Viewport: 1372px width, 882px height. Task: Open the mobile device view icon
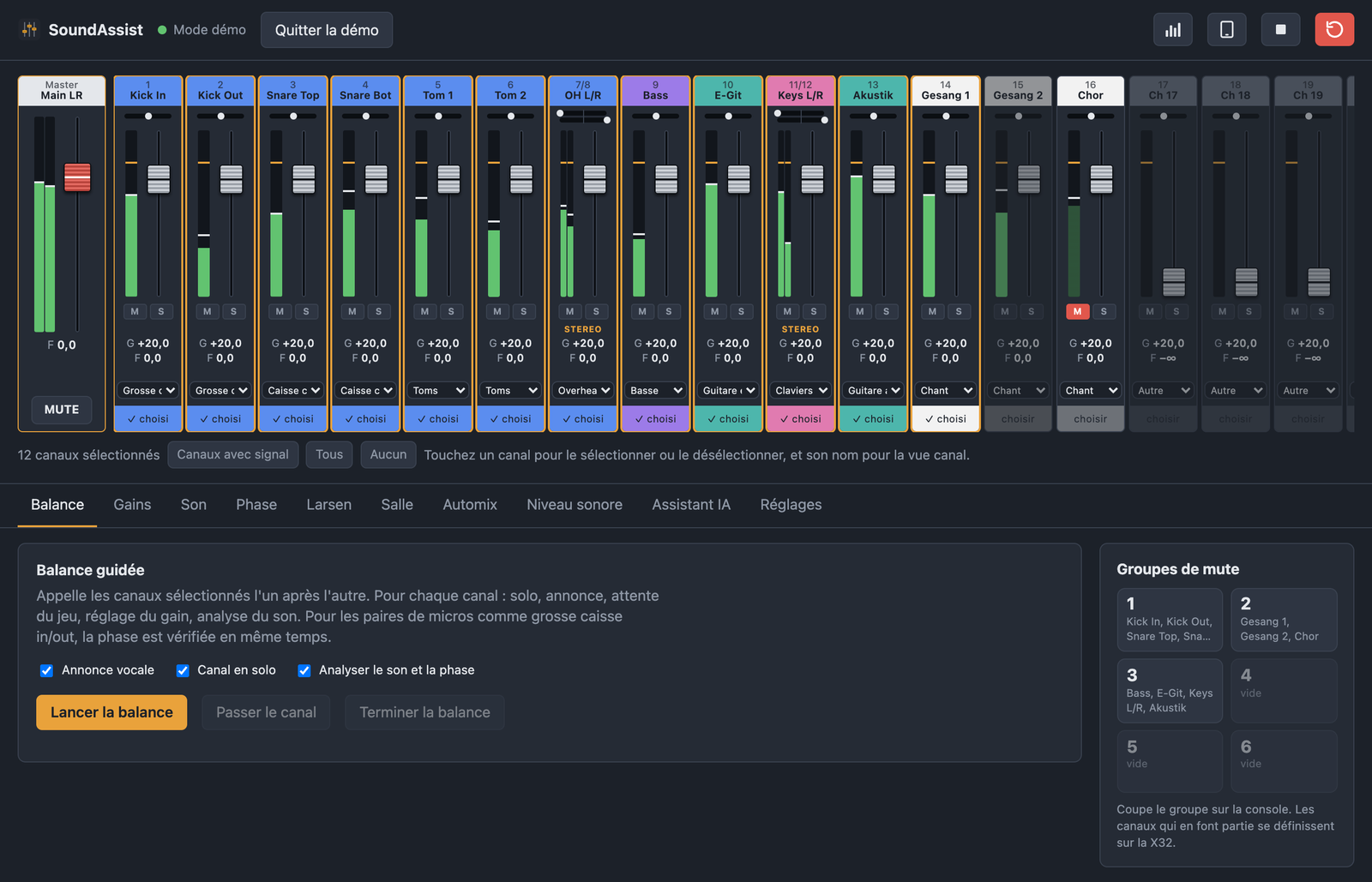pyautogui.click(x=1226, y=30)
